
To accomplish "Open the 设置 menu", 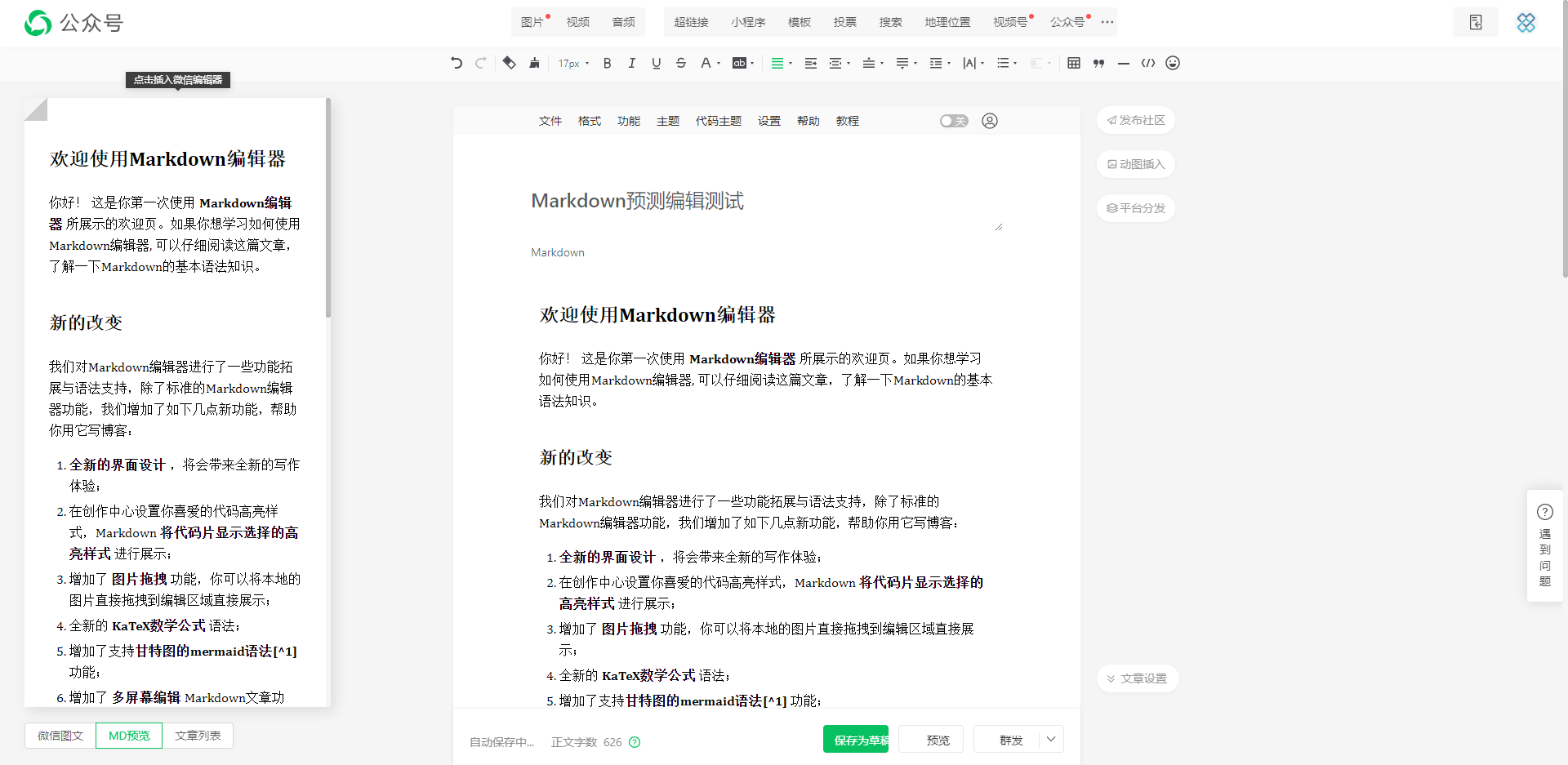I will point(769,121).
